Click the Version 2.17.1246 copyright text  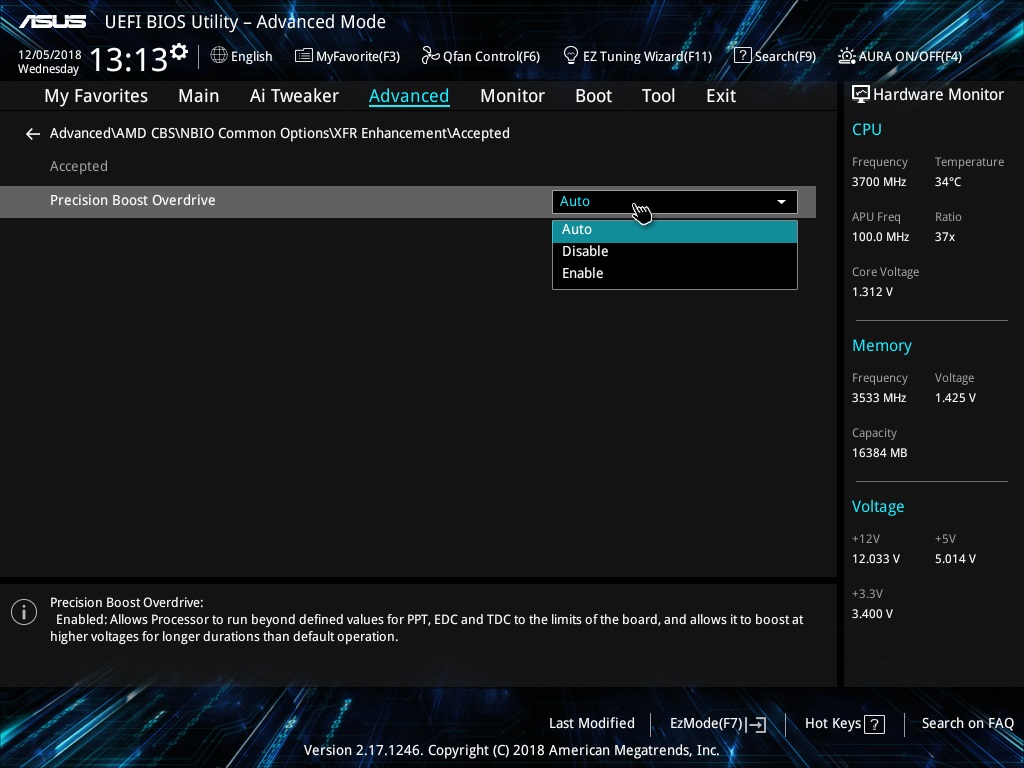pyautogui.click(x=511, y=750)
